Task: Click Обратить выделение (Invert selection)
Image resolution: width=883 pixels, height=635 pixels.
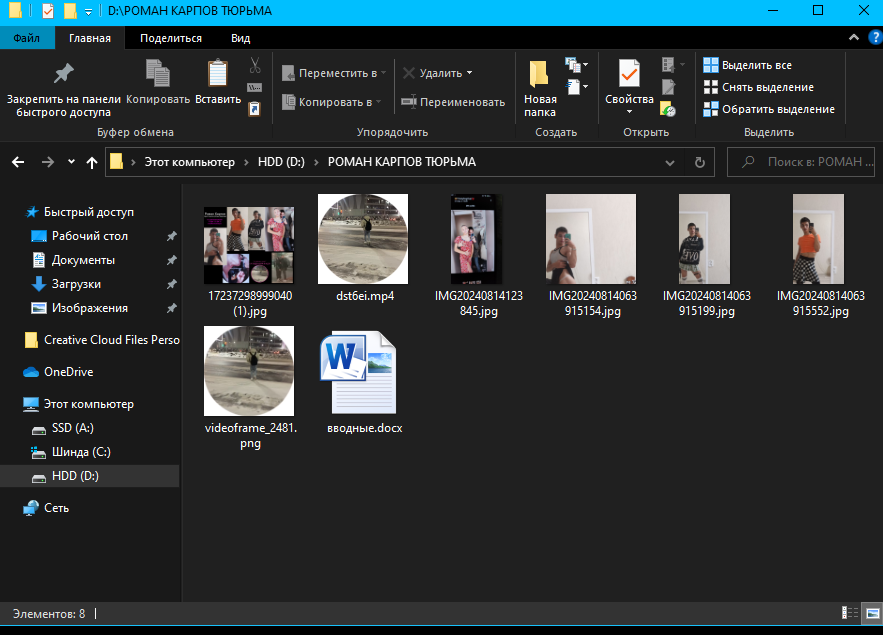Action: [769, 109]
